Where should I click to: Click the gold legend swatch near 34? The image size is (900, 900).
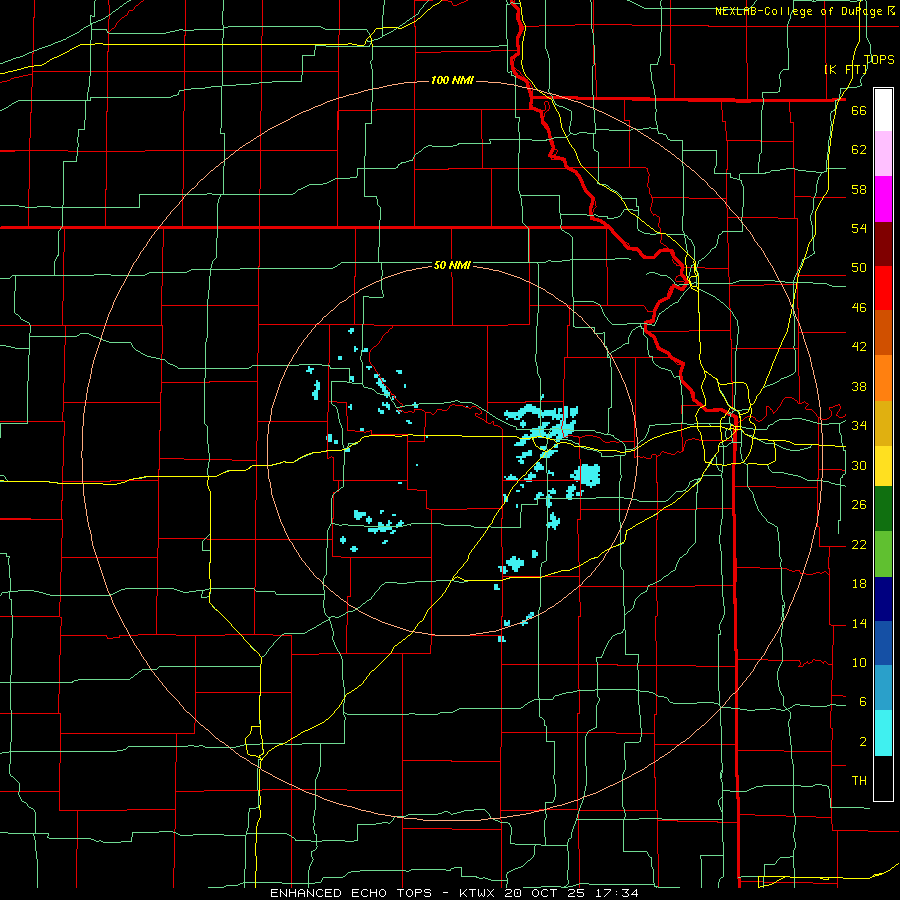coord(883,423)
